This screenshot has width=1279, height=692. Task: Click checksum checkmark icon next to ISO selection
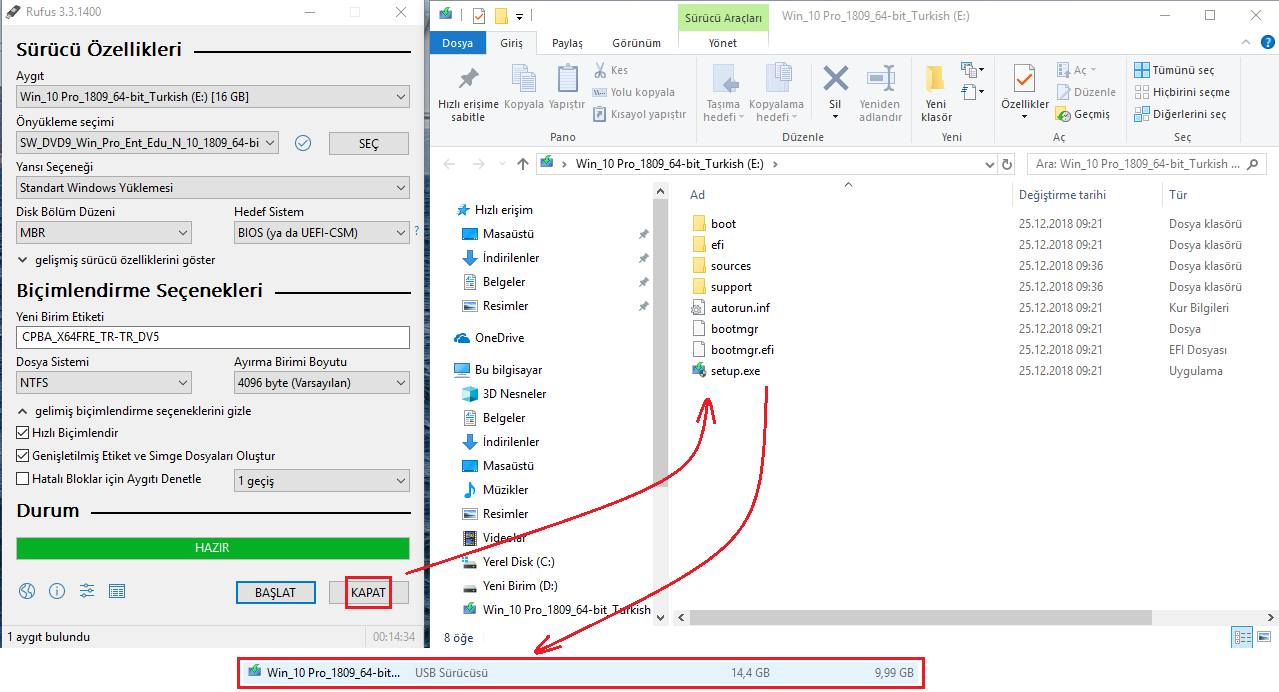303,143
